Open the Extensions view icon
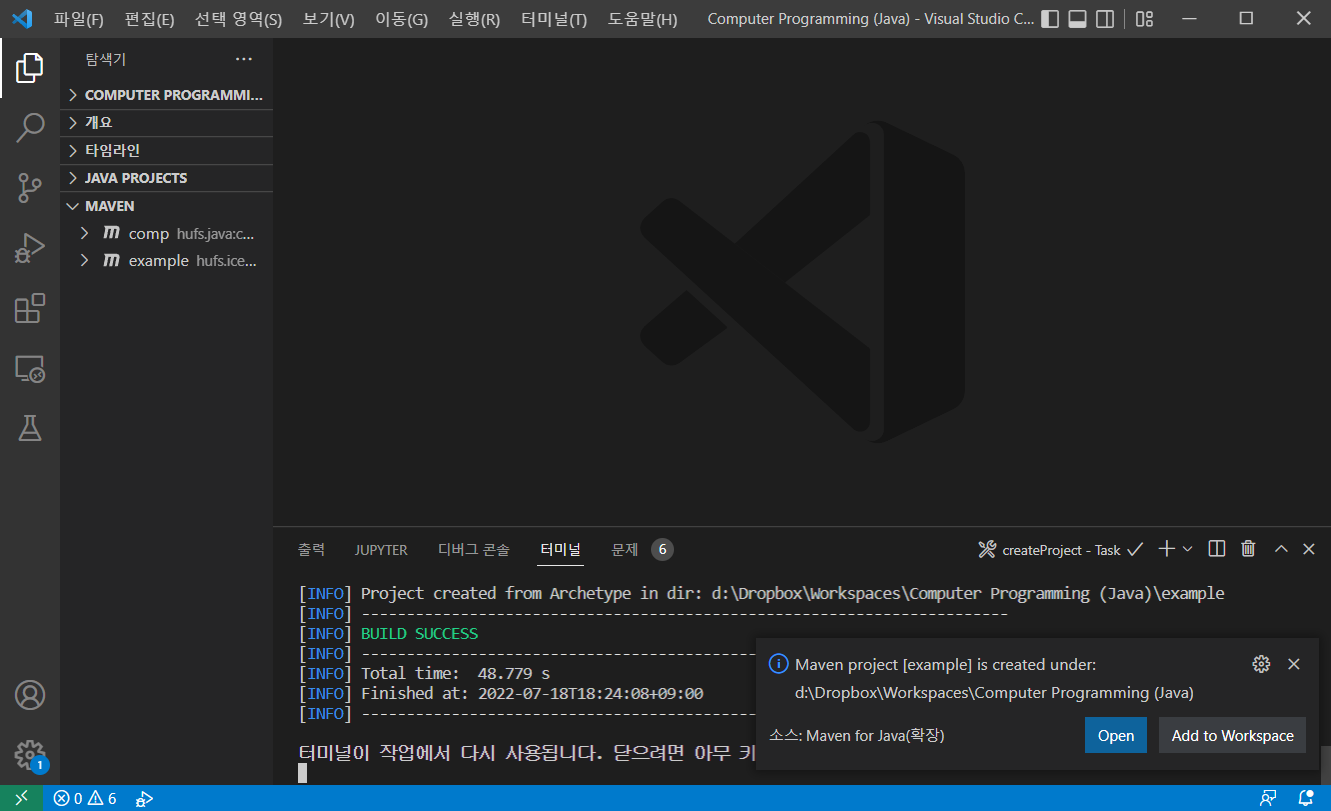This screenshot has height=811, width=1331. click(30, 308)
